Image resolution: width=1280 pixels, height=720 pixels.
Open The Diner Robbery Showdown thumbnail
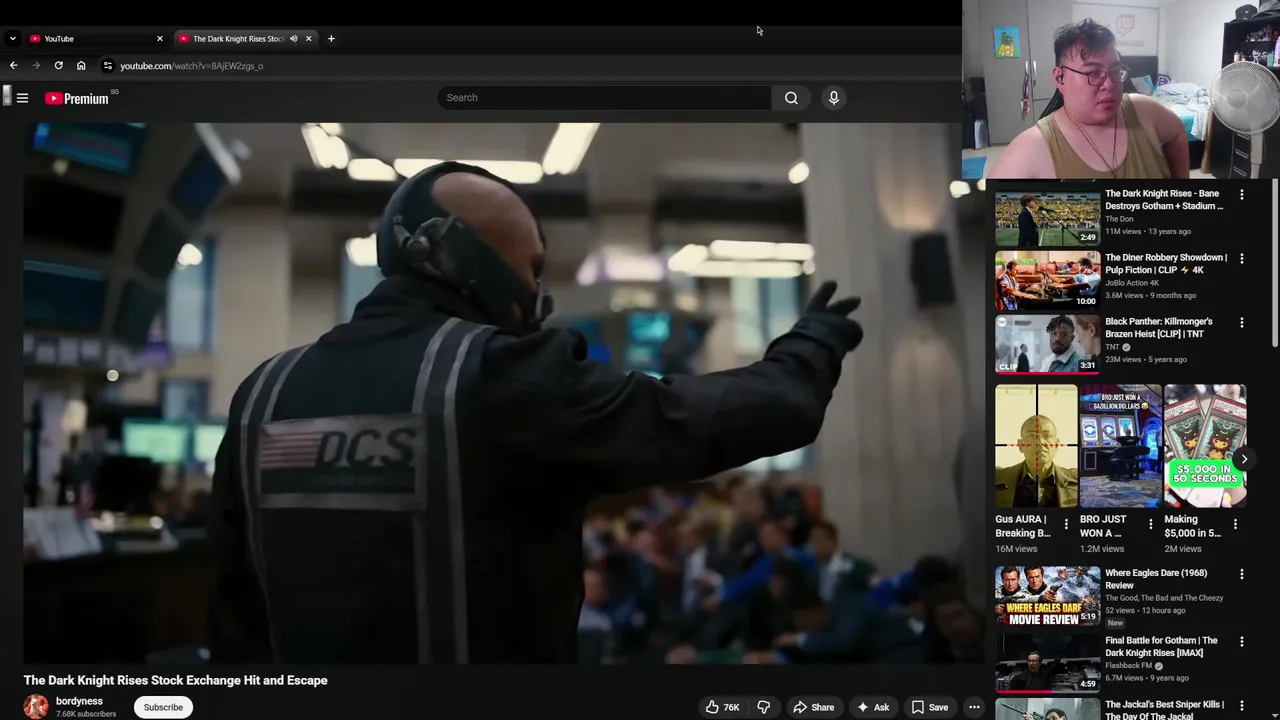pos(1047,281)
